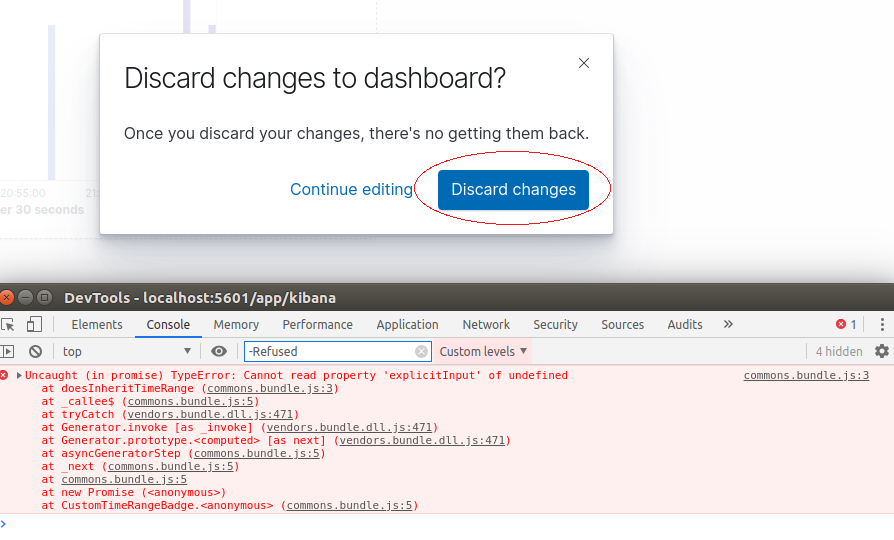Open the 'top' JavaScript context dropdown
This screenshot has height=540, width=894.
(127, 351)
